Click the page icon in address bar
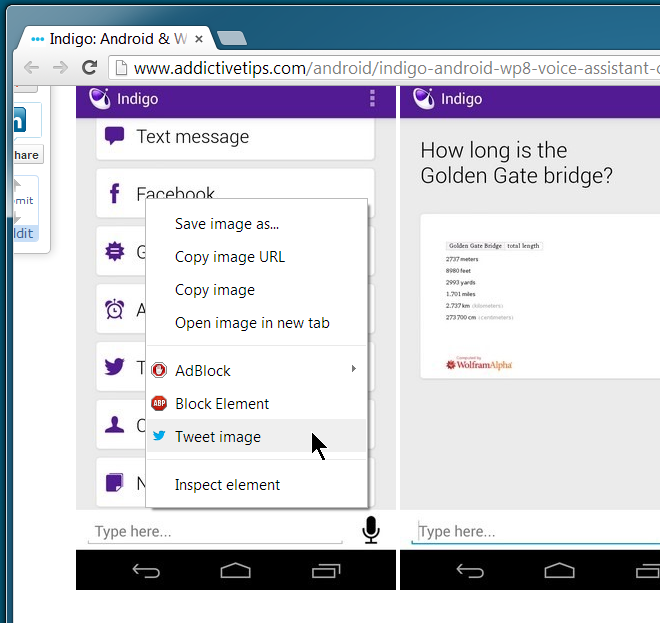Screen dimensions: 660x623 click(121, 67)
